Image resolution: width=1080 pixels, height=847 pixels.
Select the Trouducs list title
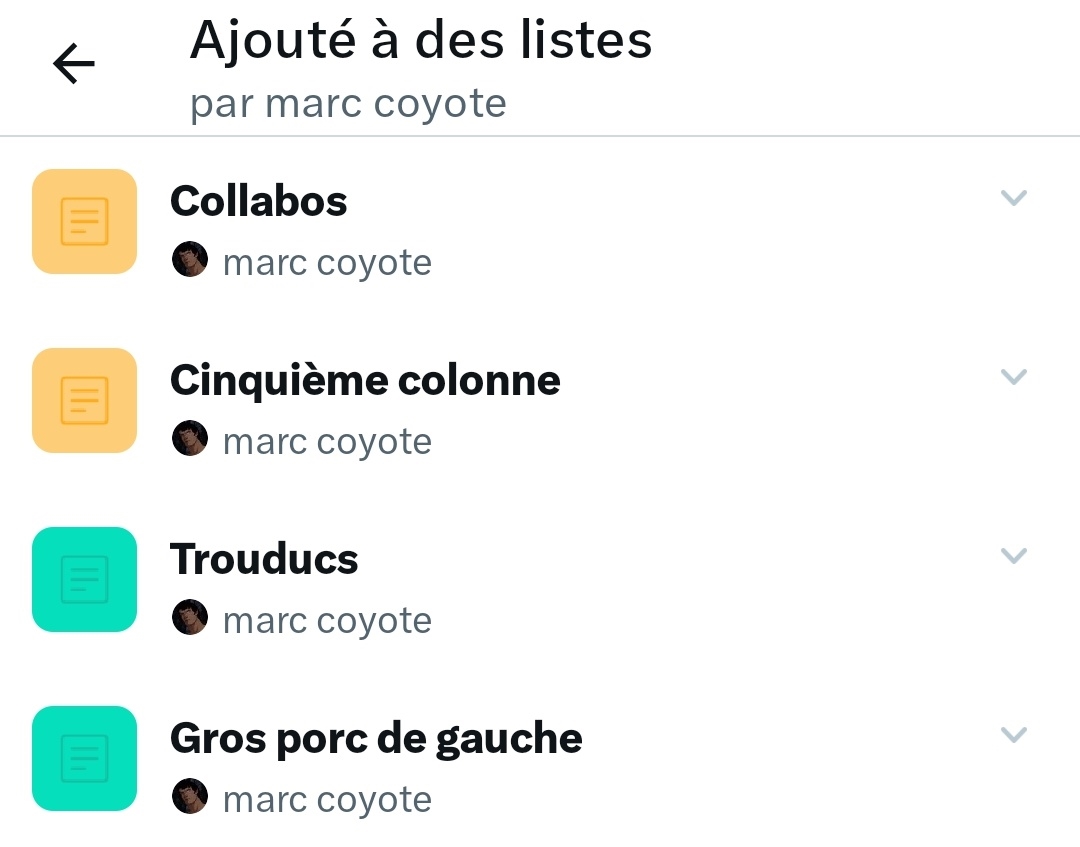coord(264,559)
